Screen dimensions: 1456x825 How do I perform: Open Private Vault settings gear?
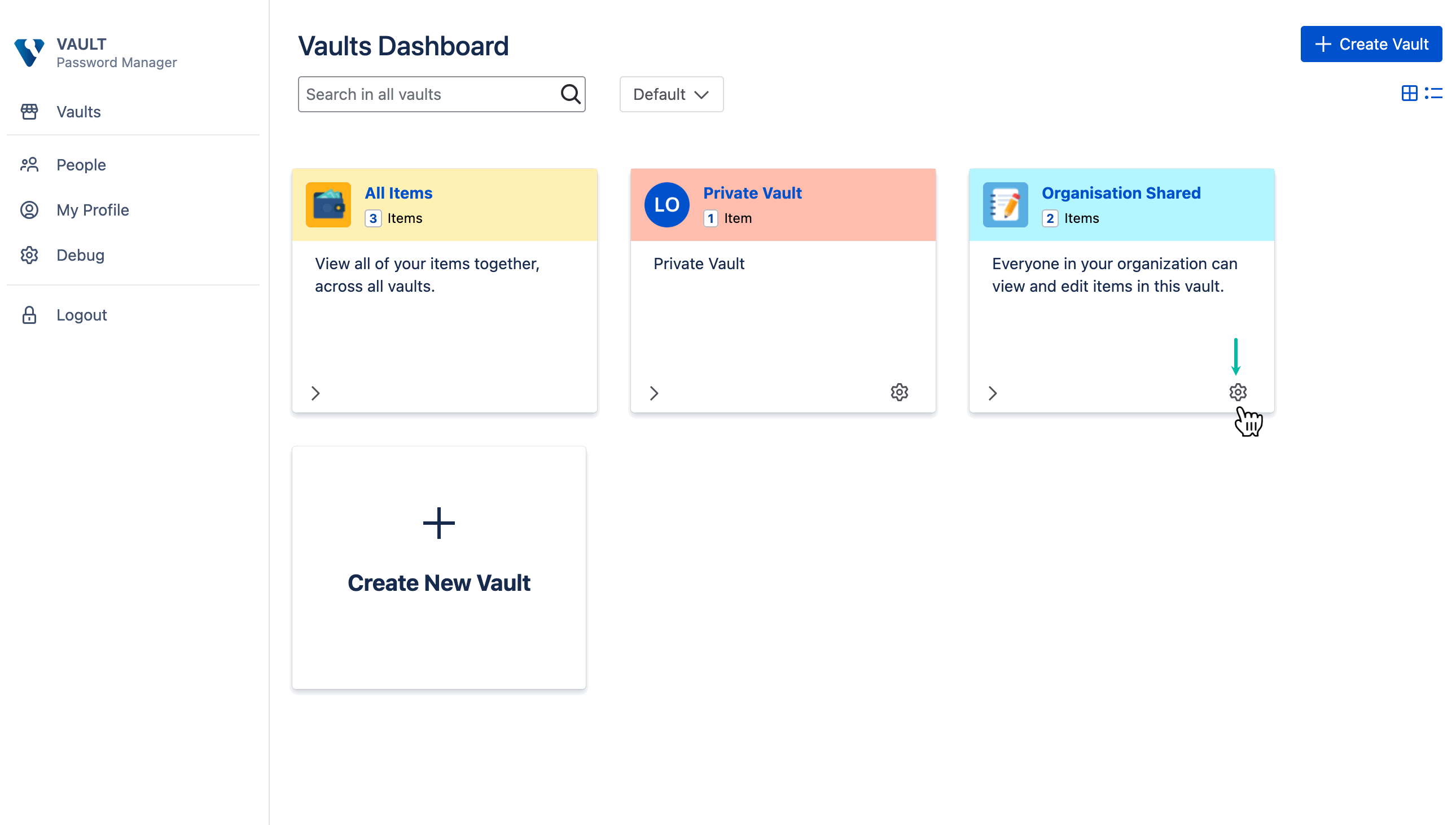pyautogui.click(x=899, y=392)
